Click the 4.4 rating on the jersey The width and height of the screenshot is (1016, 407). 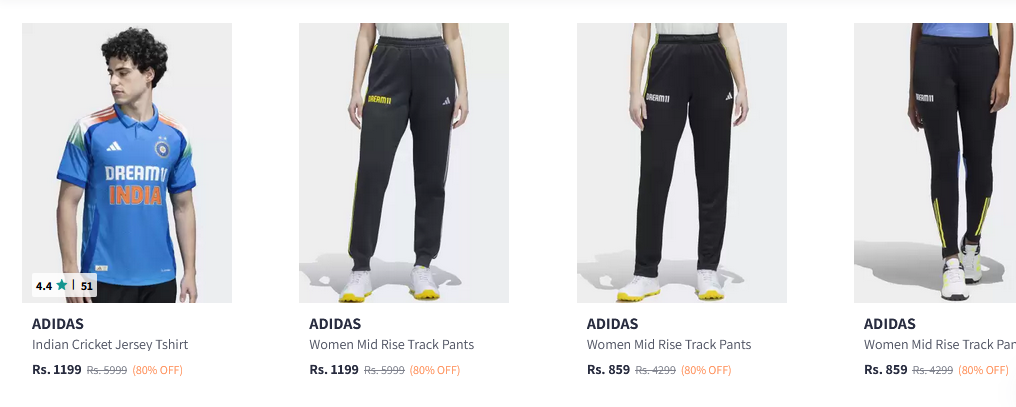[x=44, y=286]
